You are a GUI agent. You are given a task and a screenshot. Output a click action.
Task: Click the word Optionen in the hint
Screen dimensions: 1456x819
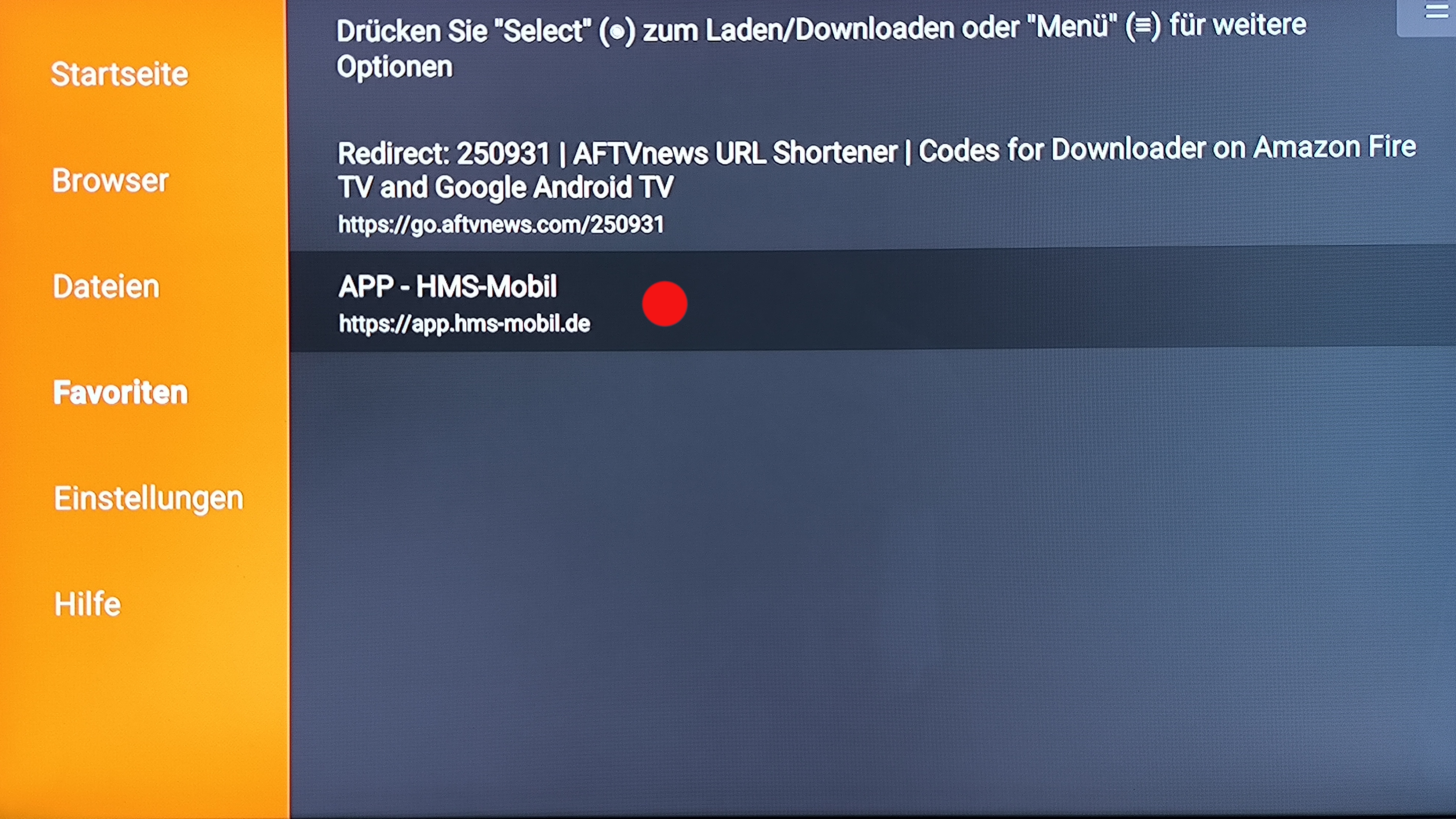pyautogui.click(x=394, y=67)
